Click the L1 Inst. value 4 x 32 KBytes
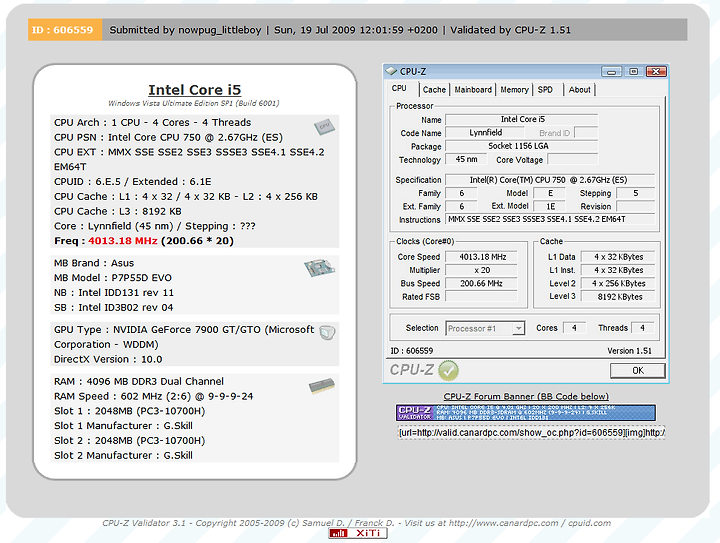The width and height of the screenshot is (720, 543). [618, 270]
